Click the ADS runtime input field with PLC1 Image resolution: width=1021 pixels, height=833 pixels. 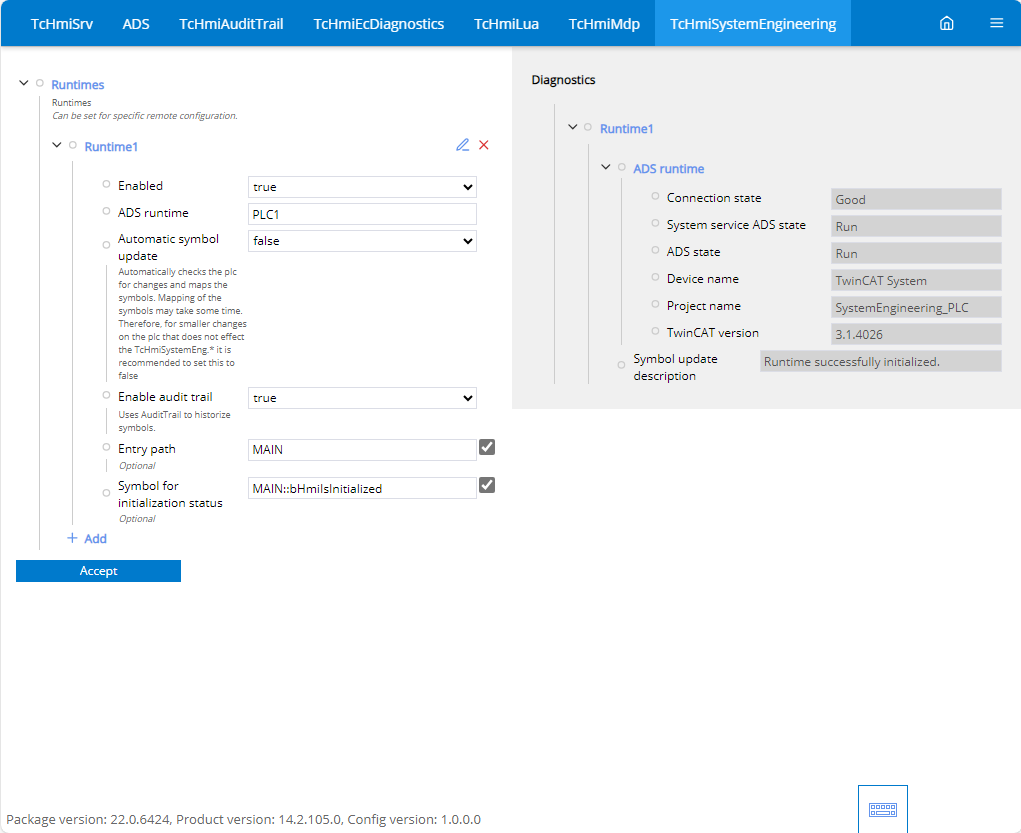tap(362, 214)
